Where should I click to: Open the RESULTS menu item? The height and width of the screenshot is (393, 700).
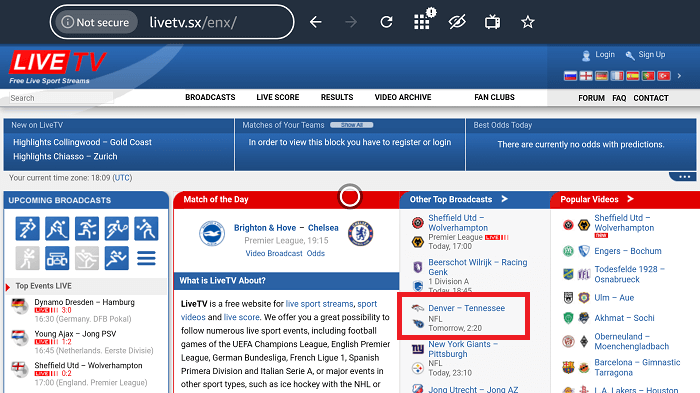tap(337, 97)
